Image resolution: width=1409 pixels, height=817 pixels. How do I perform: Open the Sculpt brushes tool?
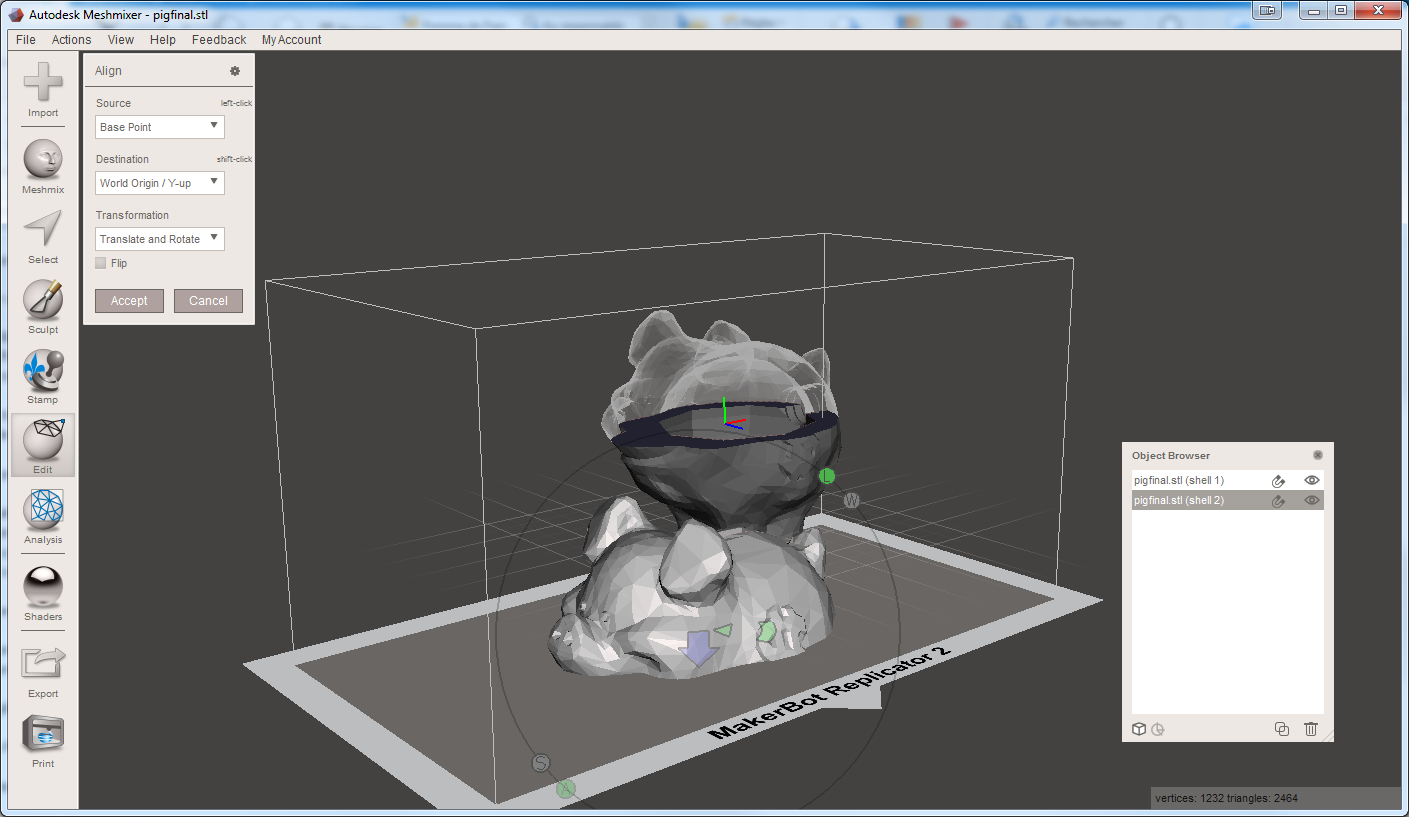(x=43, y=307)
